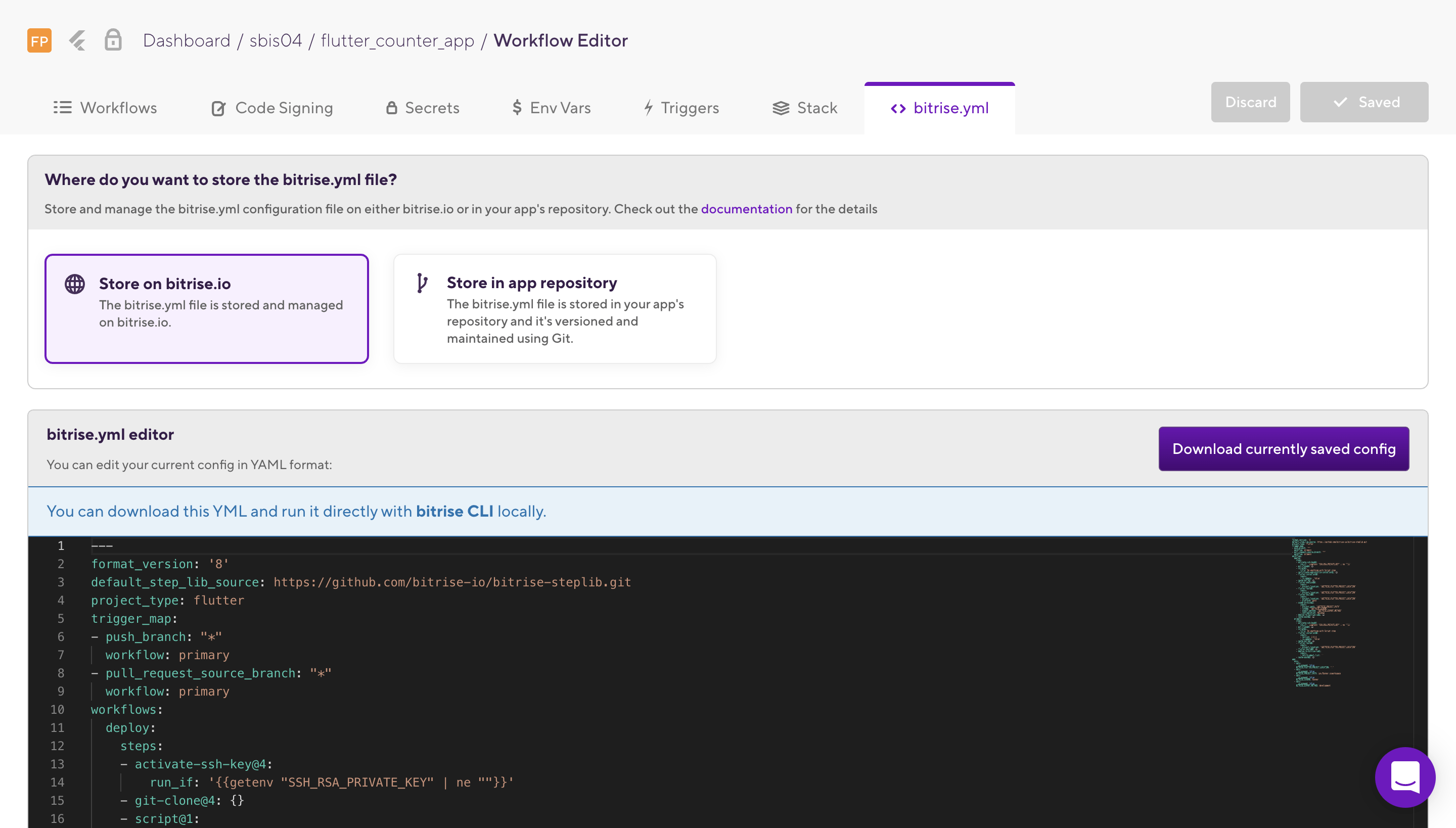Click the 'trigger_map:' line

point(134,618)
